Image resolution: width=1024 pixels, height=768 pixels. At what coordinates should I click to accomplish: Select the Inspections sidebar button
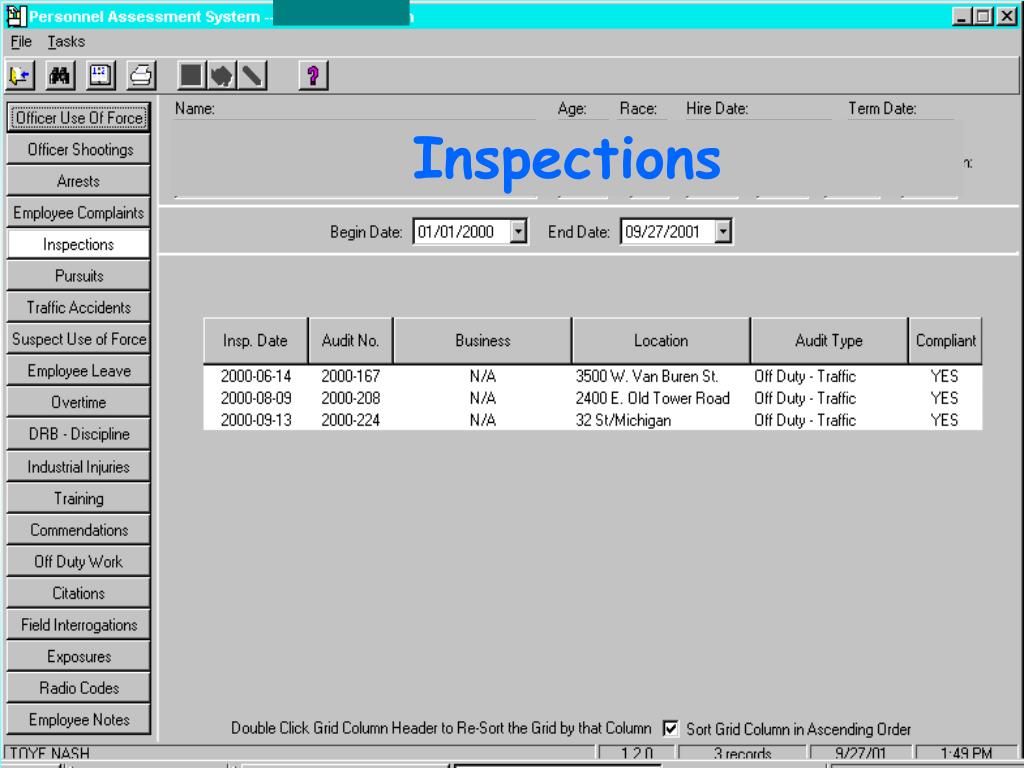[78, 244]
